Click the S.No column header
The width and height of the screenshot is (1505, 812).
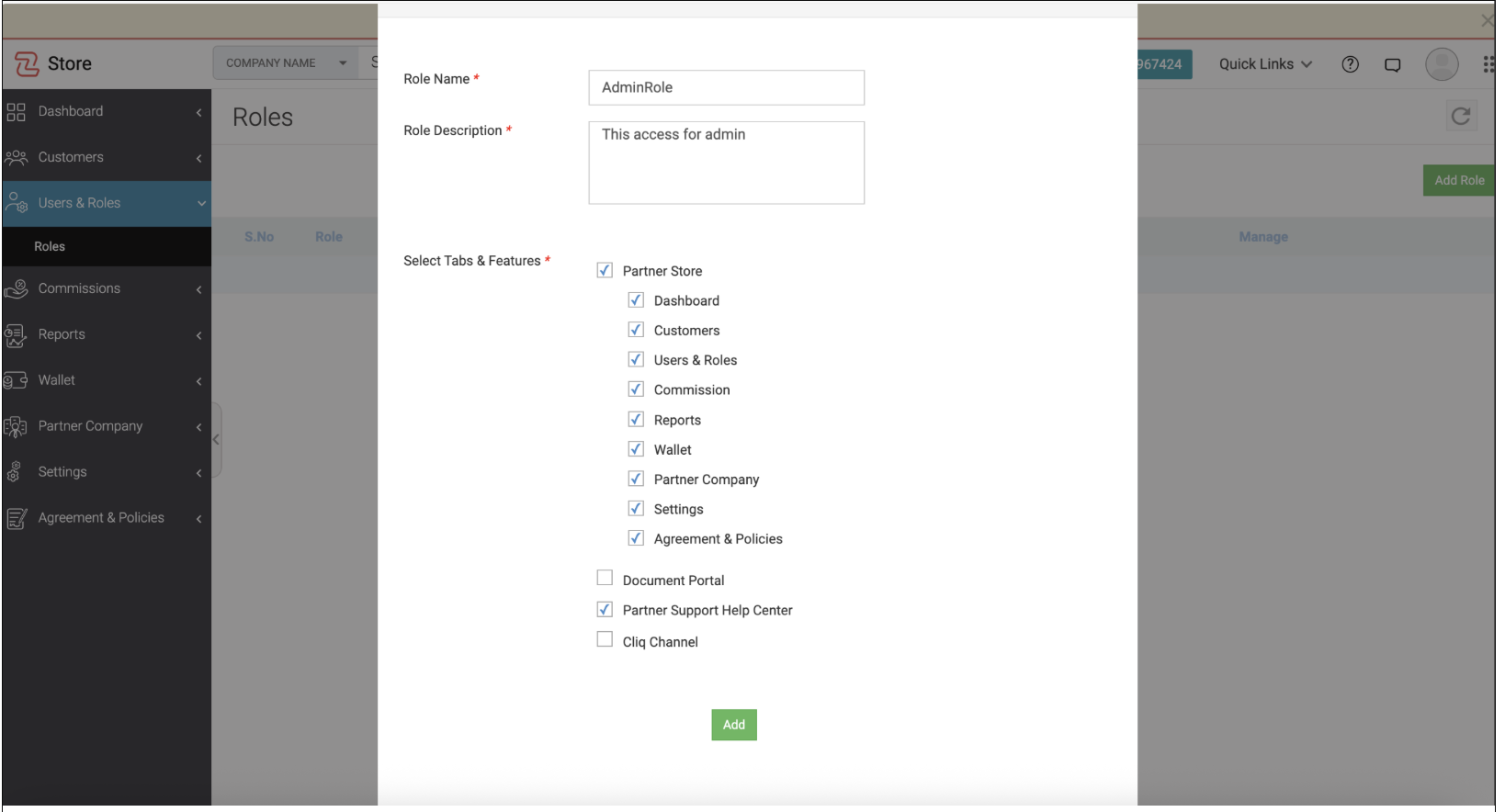259,237
